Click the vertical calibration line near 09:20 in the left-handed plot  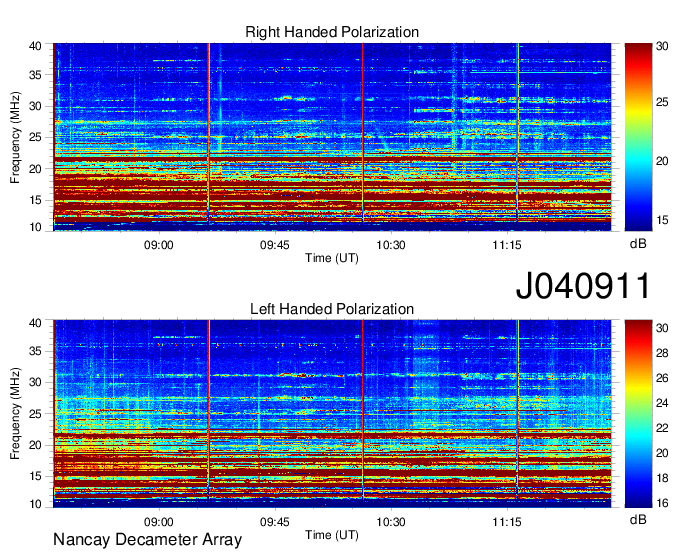pos(209,410)
